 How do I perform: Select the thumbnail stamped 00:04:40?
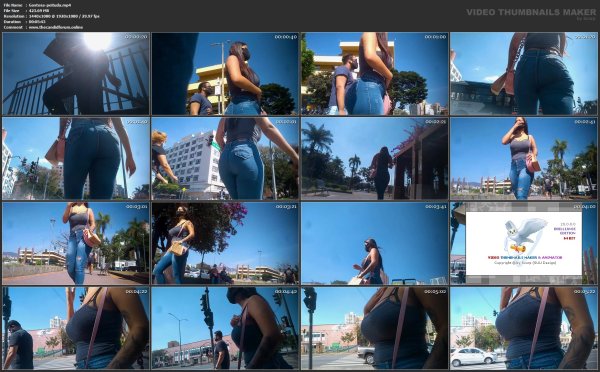point(225,328)
